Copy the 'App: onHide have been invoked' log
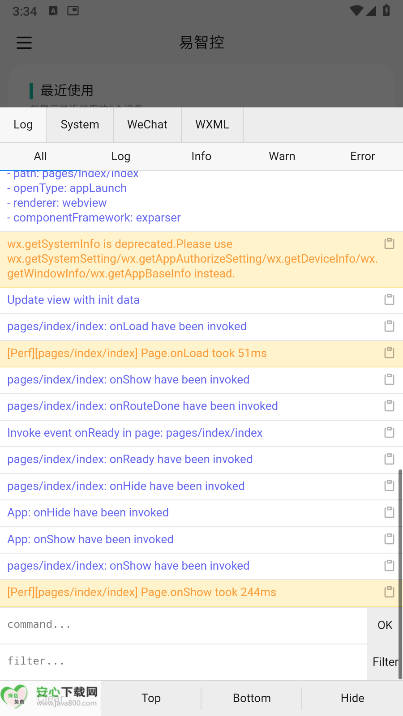The height and width of the screenshot is (716, 403). coord(389,512)
